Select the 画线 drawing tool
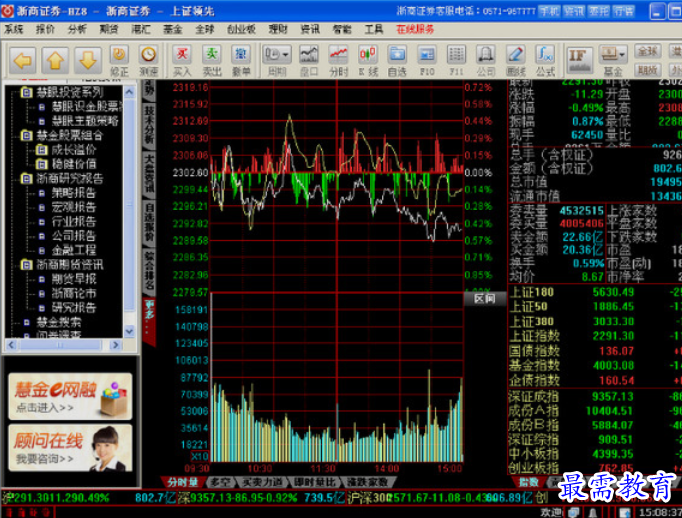 click(515, 60)
